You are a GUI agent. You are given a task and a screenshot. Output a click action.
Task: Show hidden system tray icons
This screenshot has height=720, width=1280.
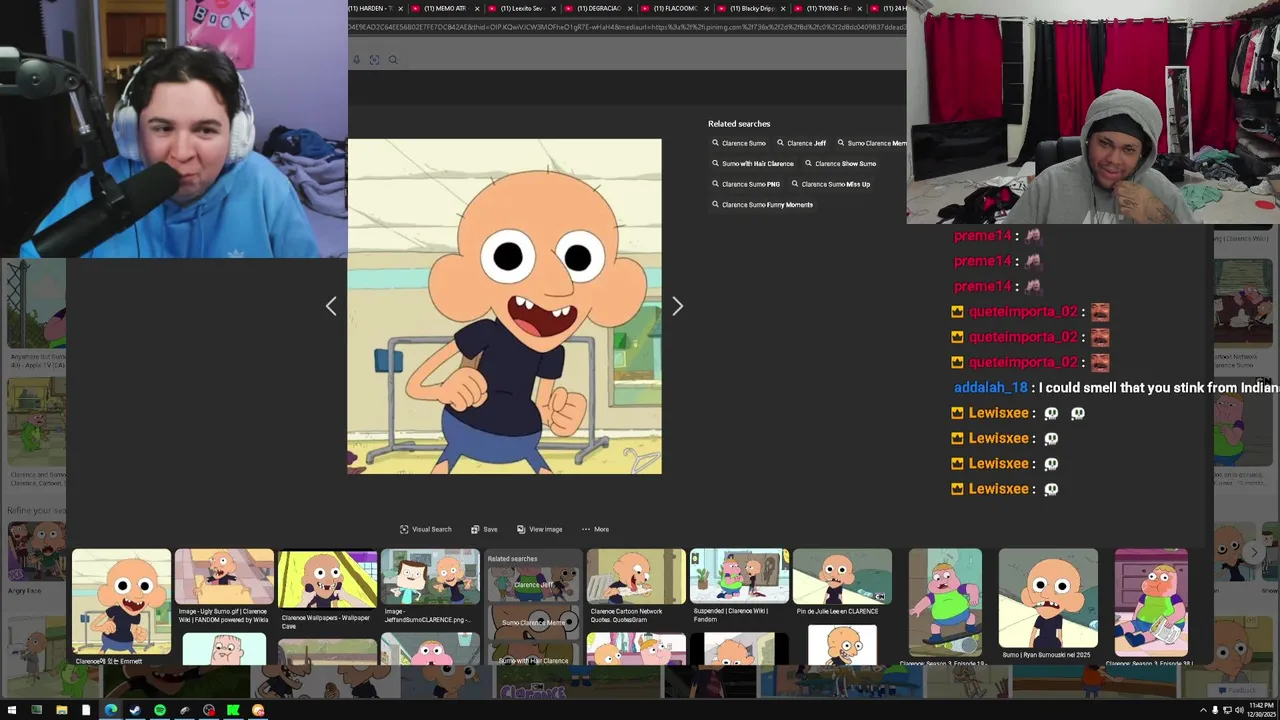click(x=1203, y=711)
